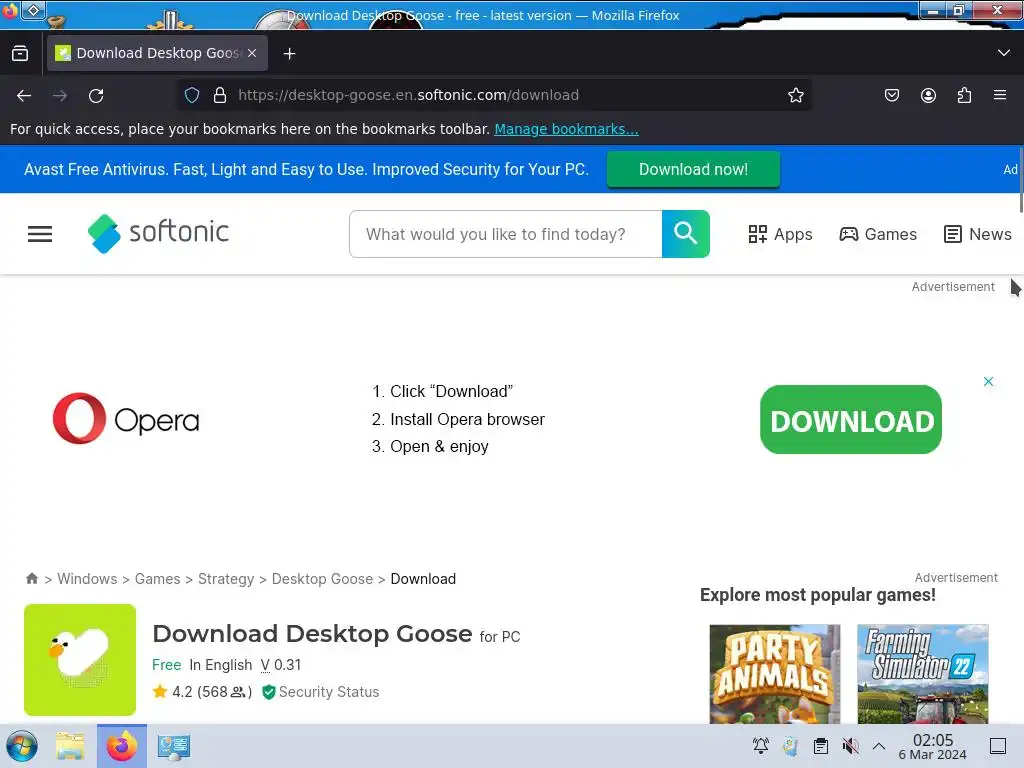Click show desktop button in taskbar
Viewport: 1024px width, 768px height.
pos(998,746)
